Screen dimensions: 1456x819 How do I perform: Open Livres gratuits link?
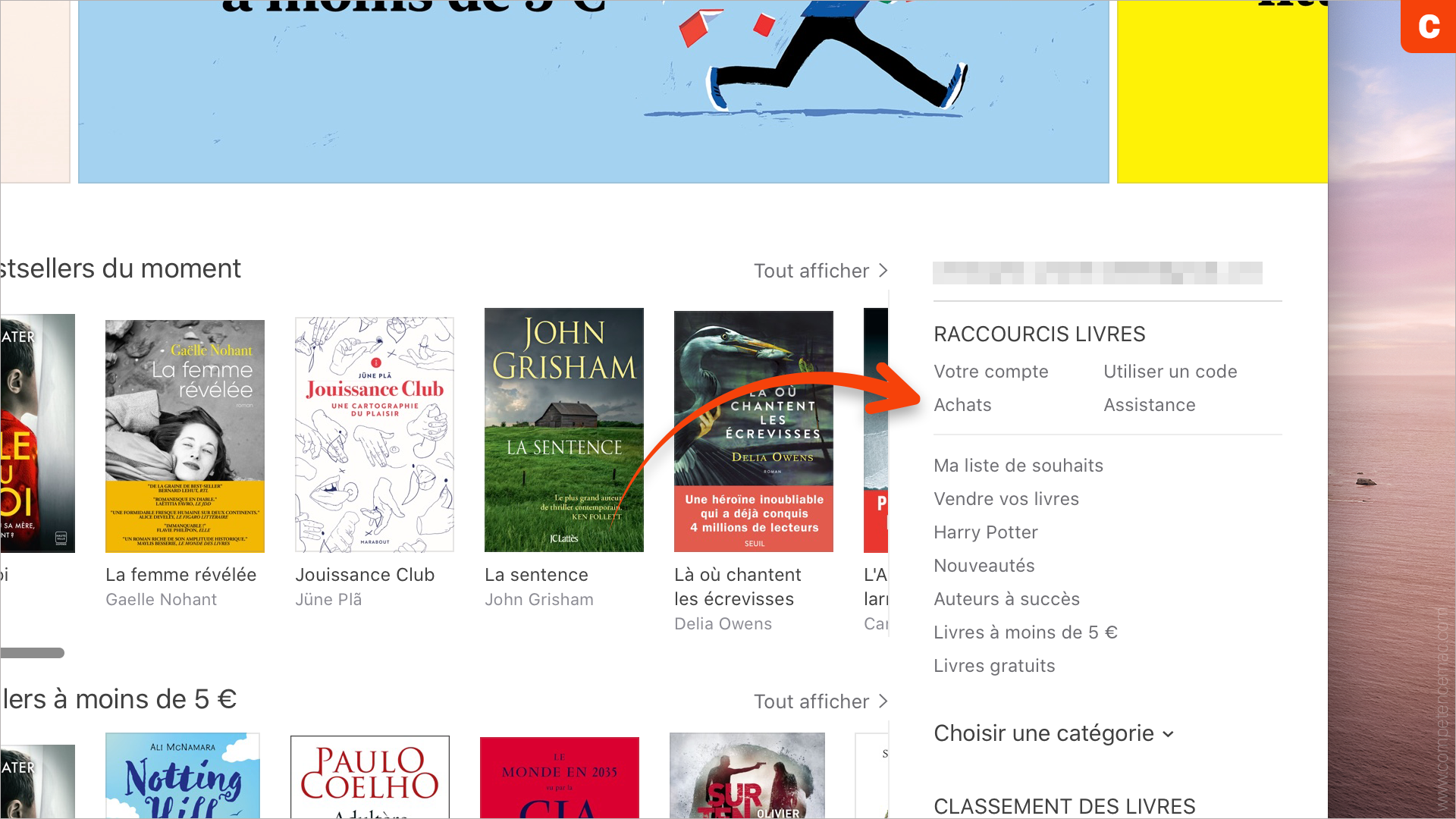click(994, 666)
